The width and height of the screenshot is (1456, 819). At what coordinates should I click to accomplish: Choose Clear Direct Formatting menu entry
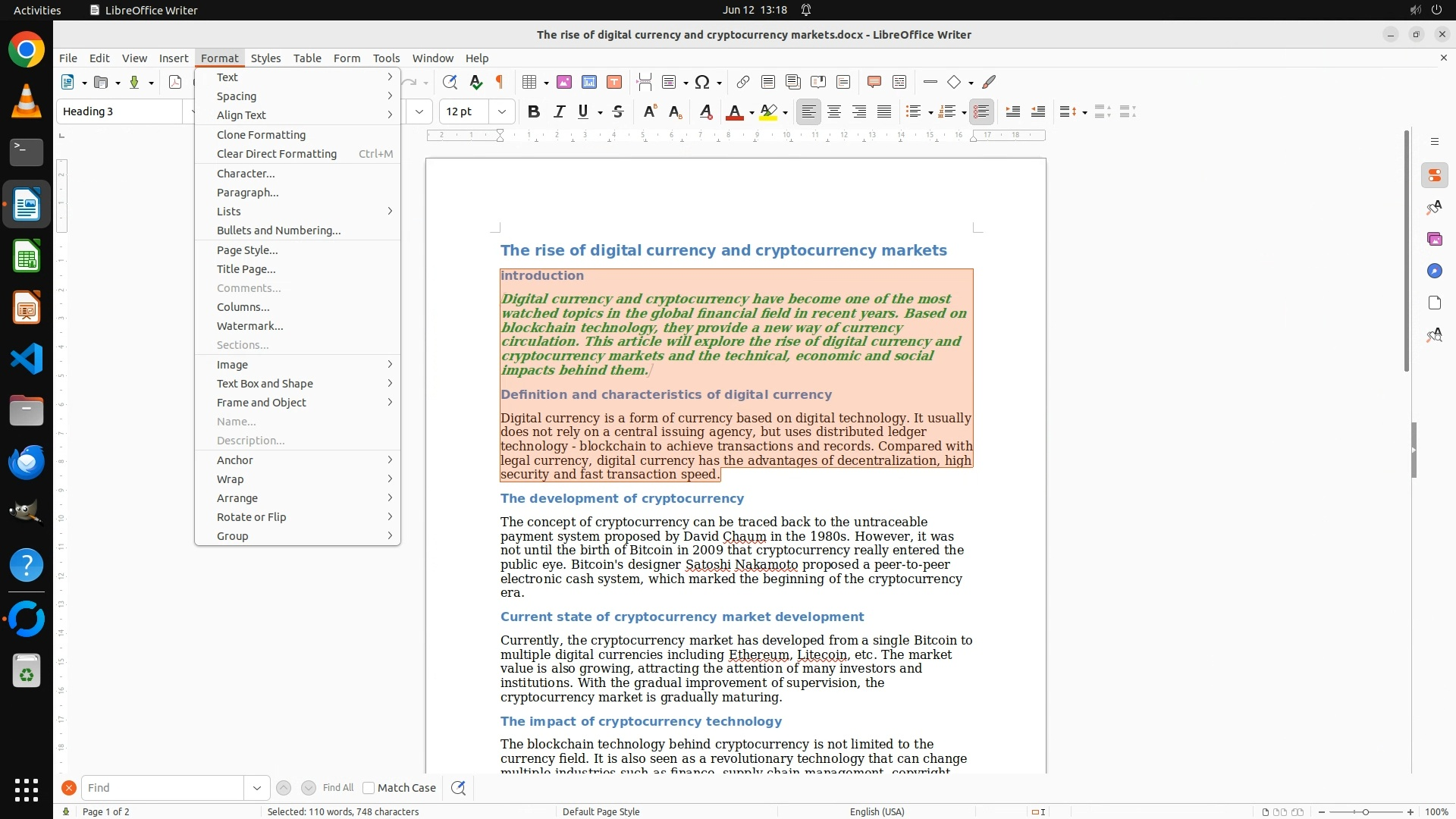point(276,154)
